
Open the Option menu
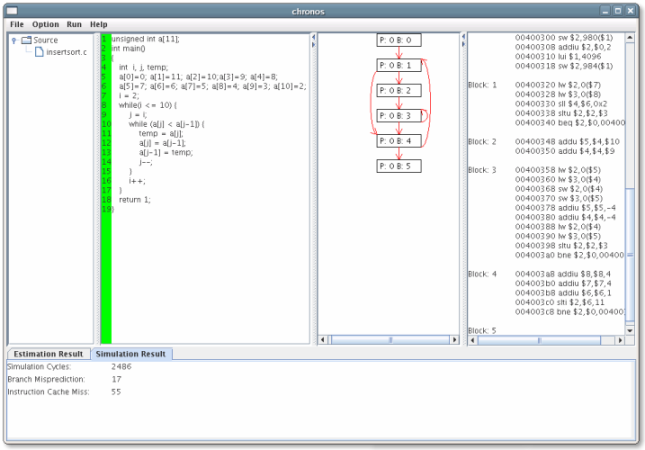tap(45, 24)
